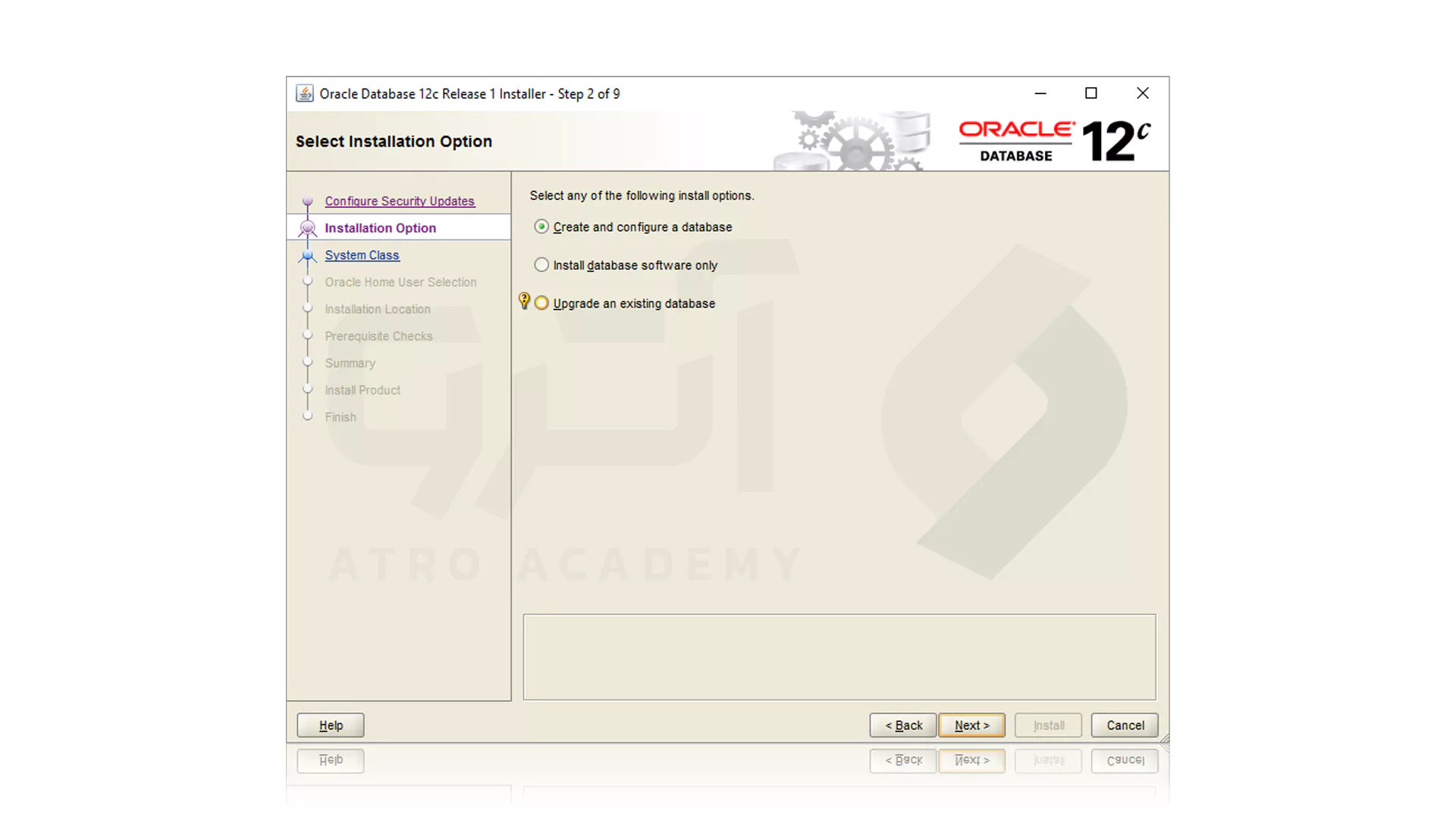Viewport: 1456px width, 819px height.
Task: Click the Finish step node circle
Action: point(308,416)
